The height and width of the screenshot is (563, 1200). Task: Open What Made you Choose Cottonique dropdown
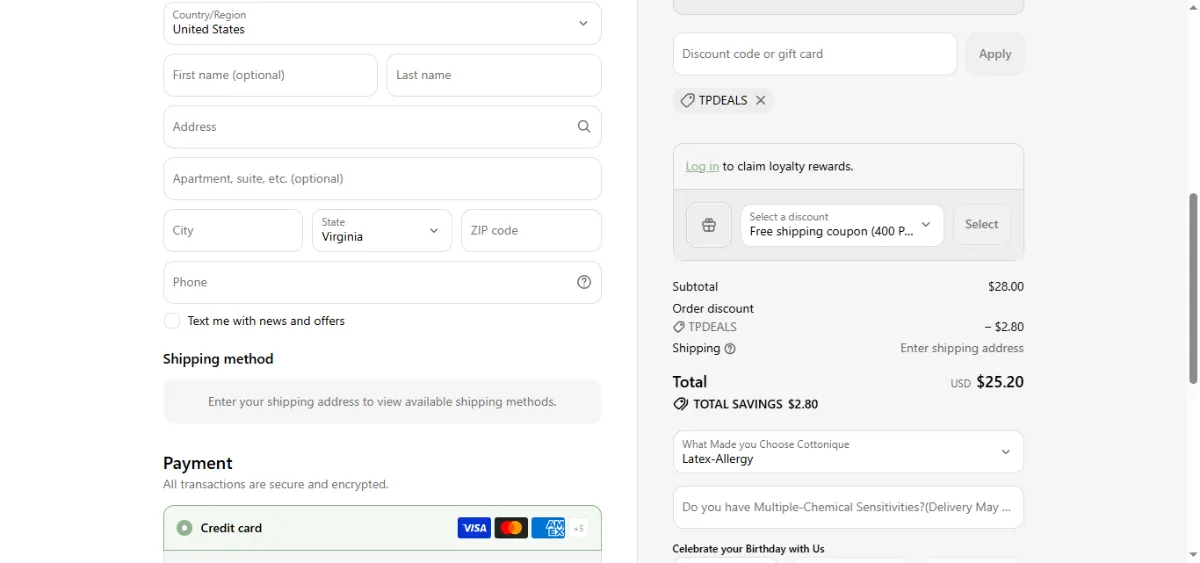[848, 452]
